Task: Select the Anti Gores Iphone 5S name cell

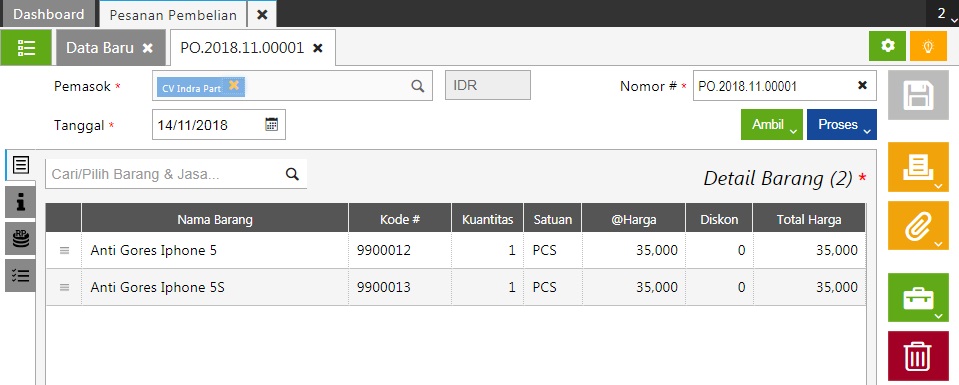Action: [x=215, y=287]
